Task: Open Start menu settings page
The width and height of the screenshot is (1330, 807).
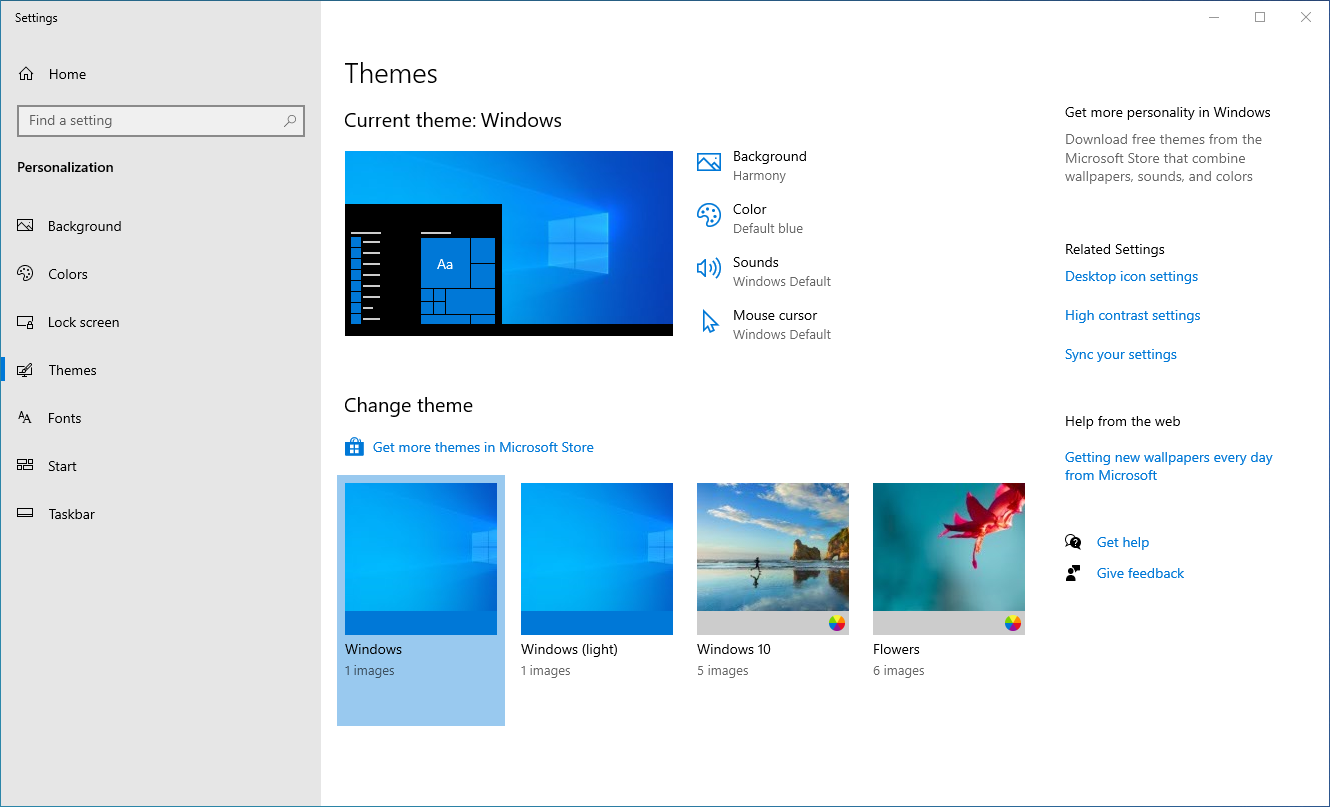Action: (x=160, y=466)
